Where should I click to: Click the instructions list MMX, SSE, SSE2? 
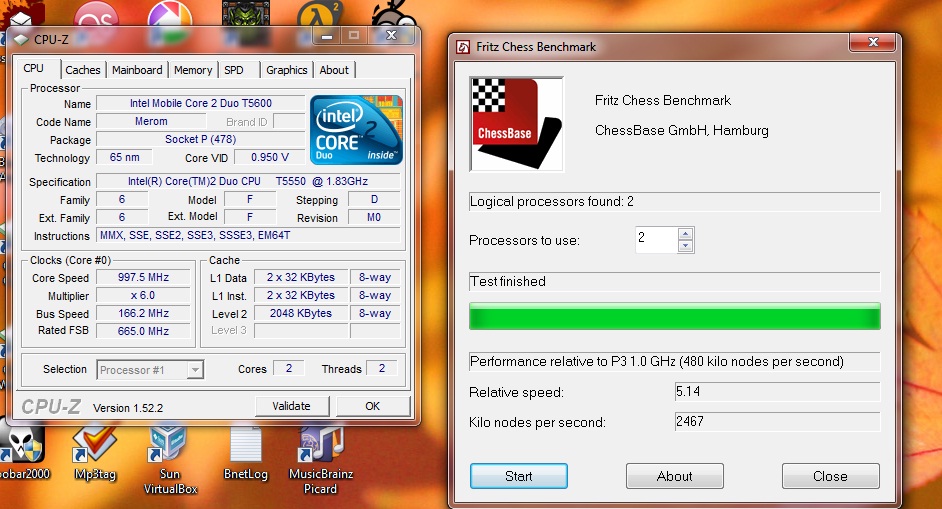click(248, 236)
